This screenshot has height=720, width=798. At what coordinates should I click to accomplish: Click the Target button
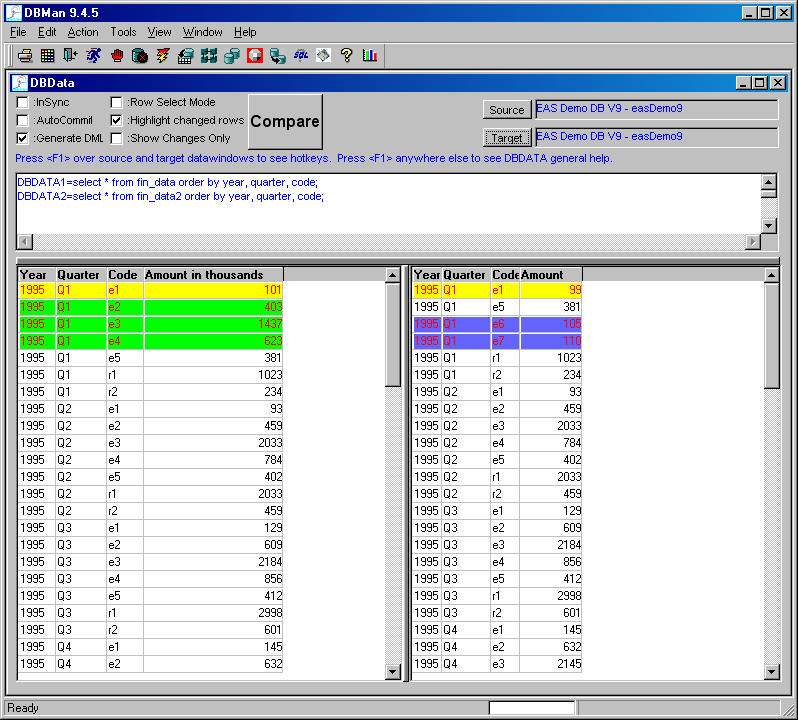click(506, 138)
